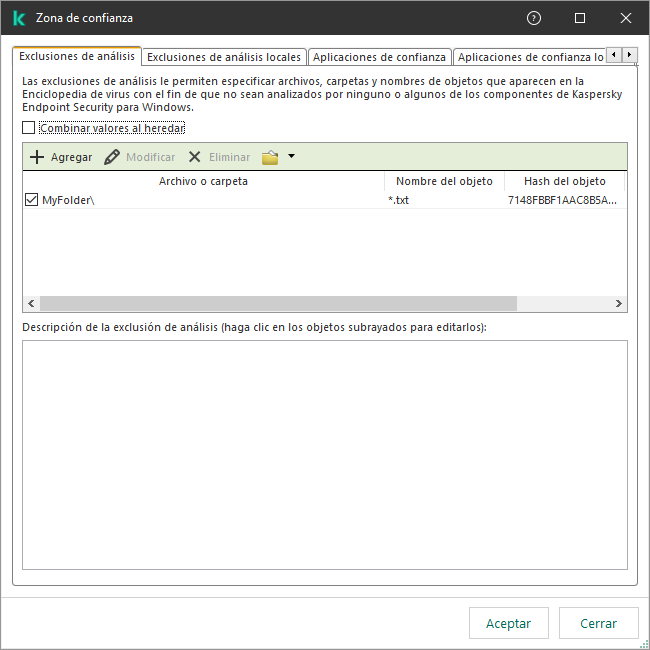Click horizontal scrollbar right arrow
The image size is (650, 650).
click(x=618, y=303)
